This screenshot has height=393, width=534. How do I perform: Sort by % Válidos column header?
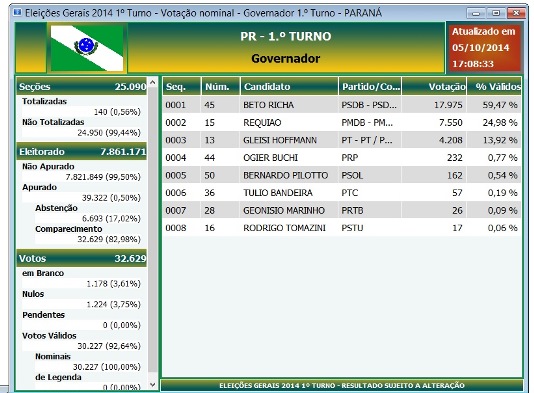494,87
